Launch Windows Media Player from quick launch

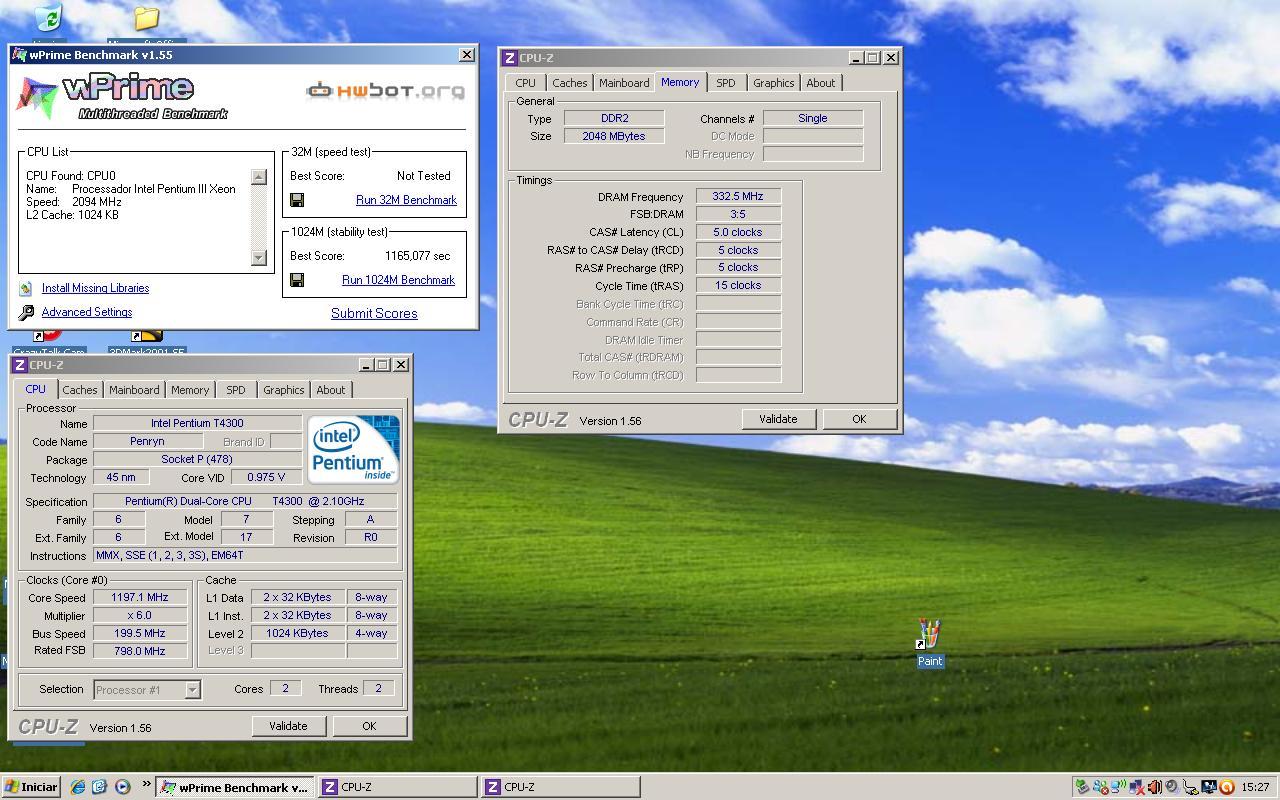coord(122,787)
